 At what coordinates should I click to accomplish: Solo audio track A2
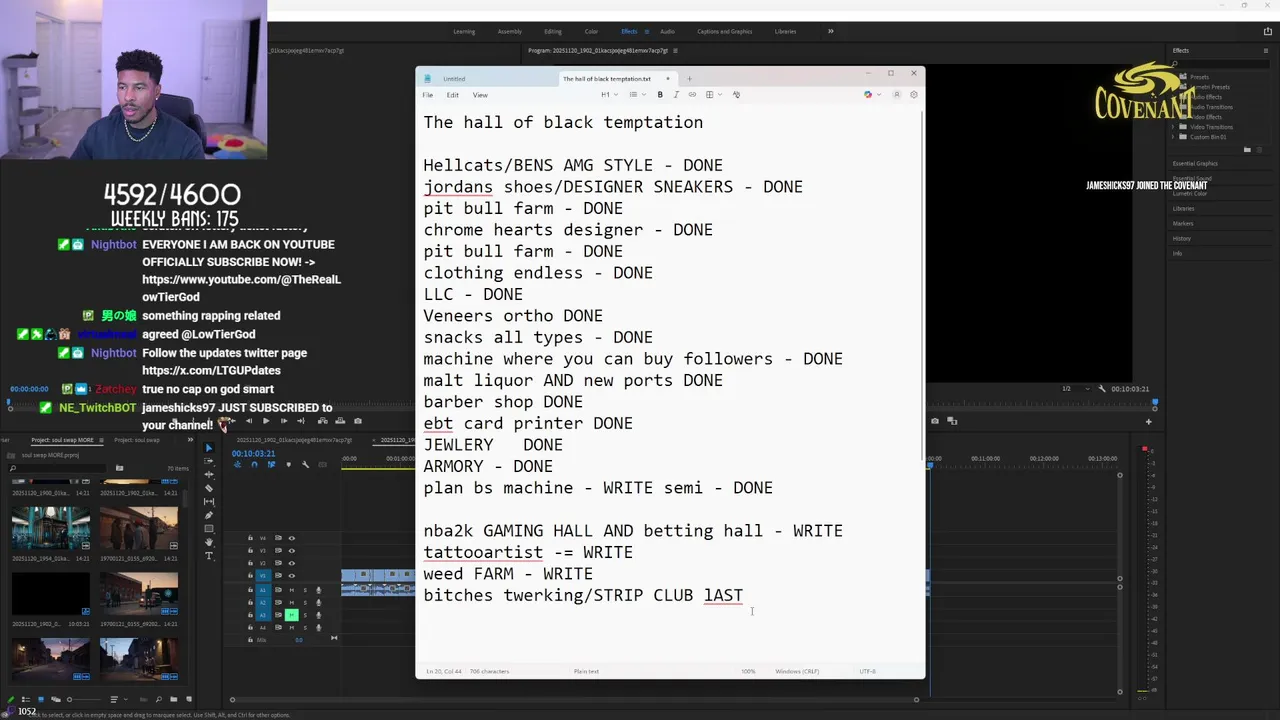click(x=305, y=603)
